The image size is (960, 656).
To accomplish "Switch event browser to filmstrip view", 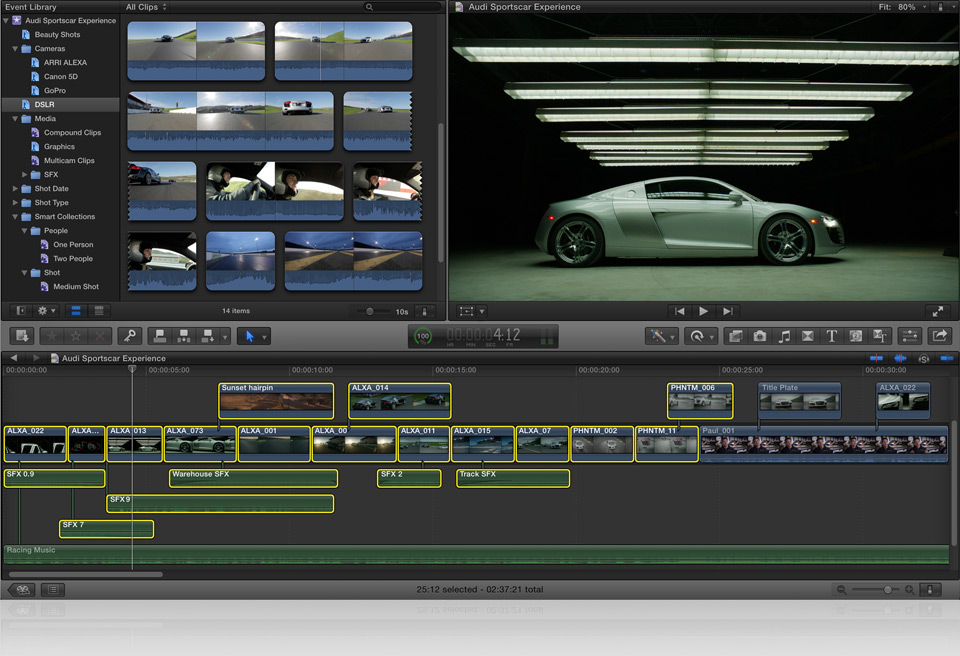I will [77, 311].
